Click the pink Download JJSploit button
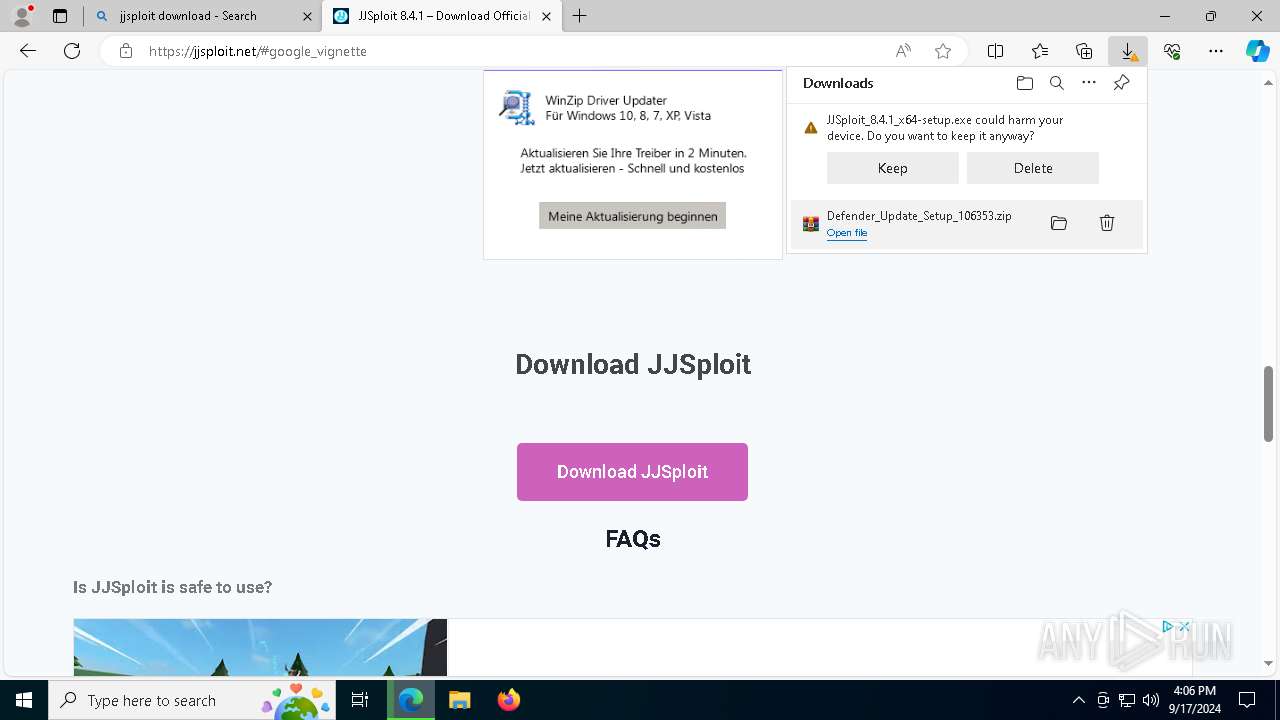The image size is (1280, 720). coord(632,472)
